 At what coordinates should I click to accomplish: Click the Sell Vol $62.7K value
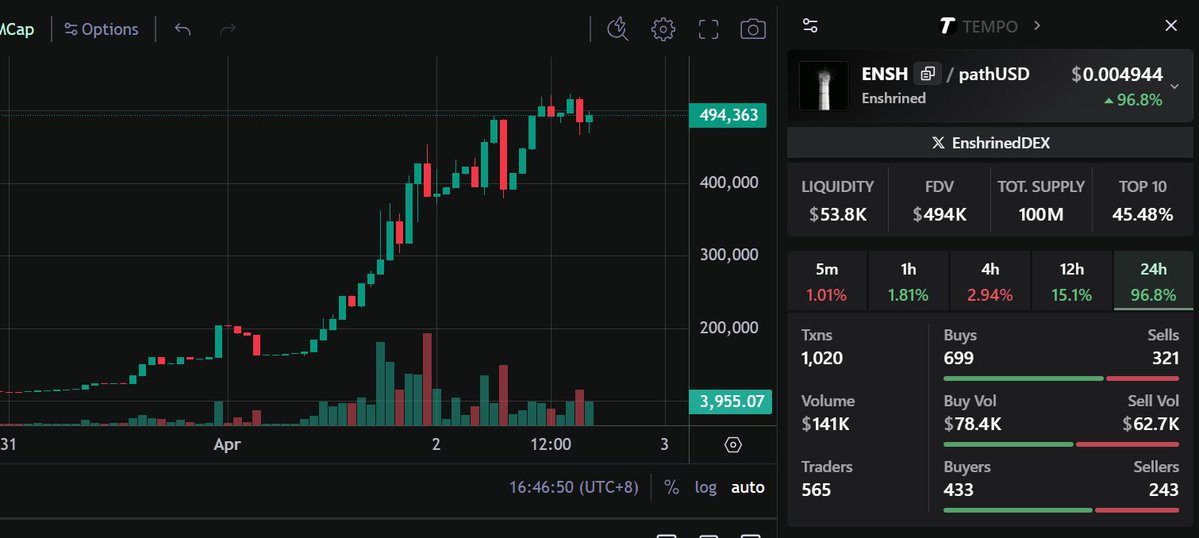1151,423
